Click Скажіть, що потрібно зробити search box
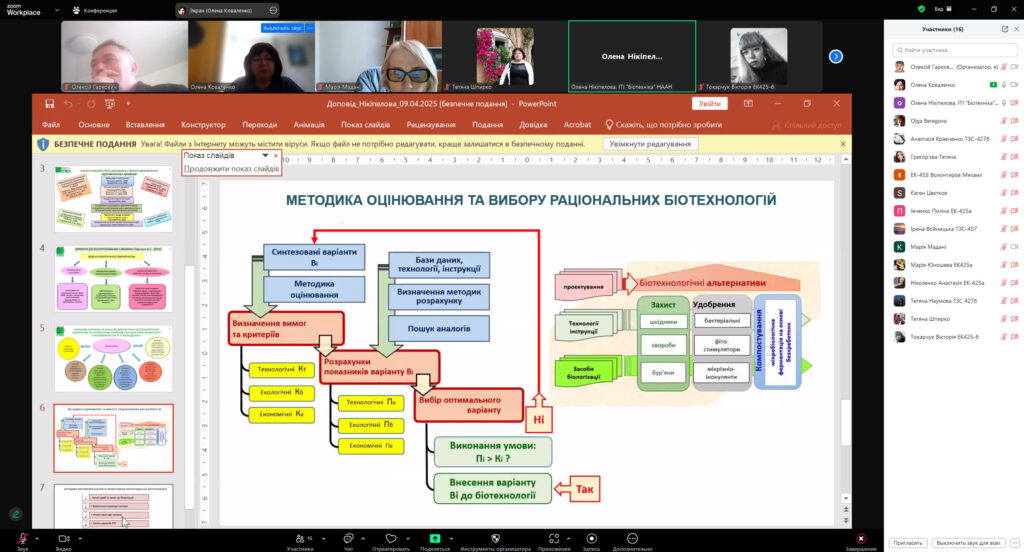The image size is (1024, 552). pos(664,125)
